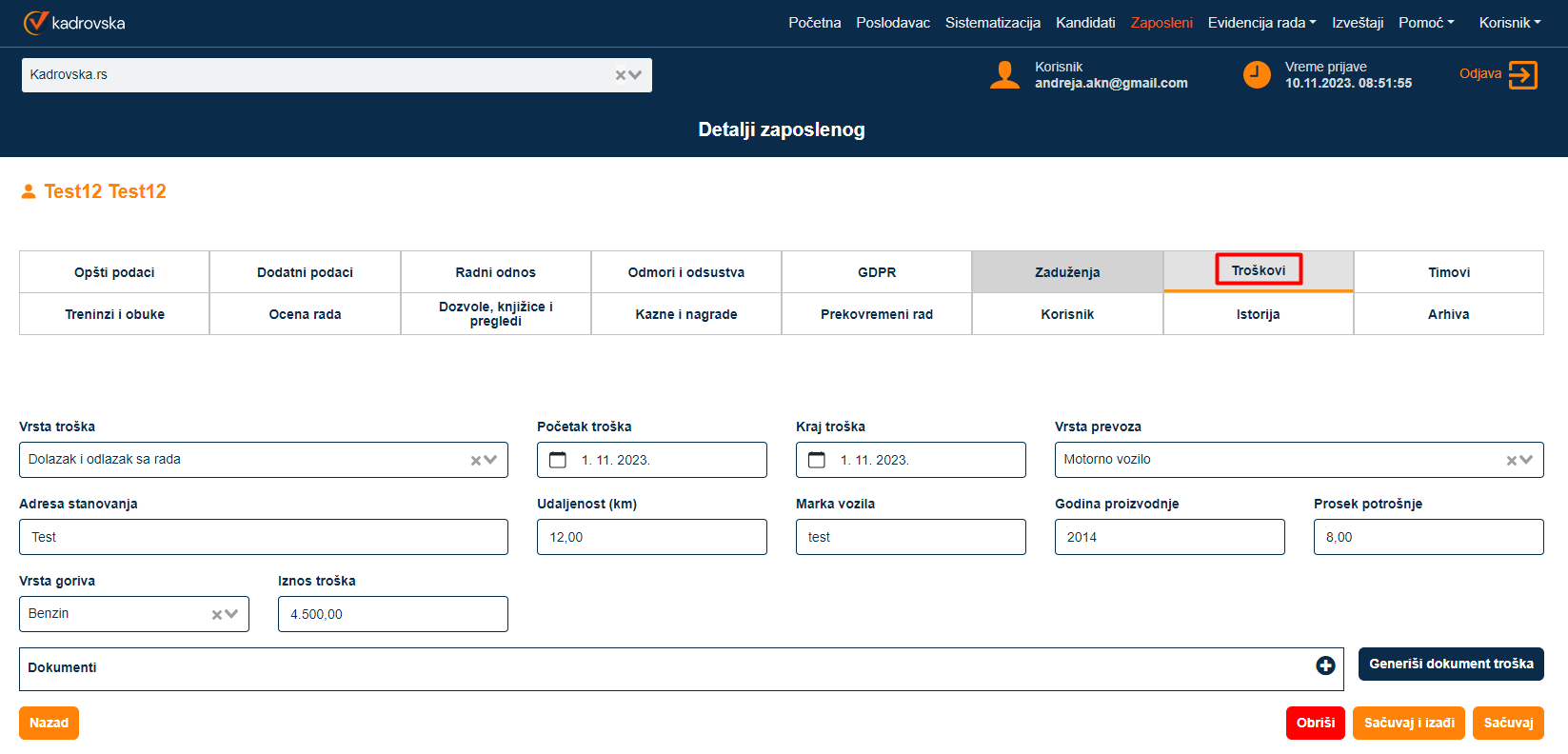Open the Prekovremeni rad tab
This screenshot has width=1568, height=754.
click(876, 314)
